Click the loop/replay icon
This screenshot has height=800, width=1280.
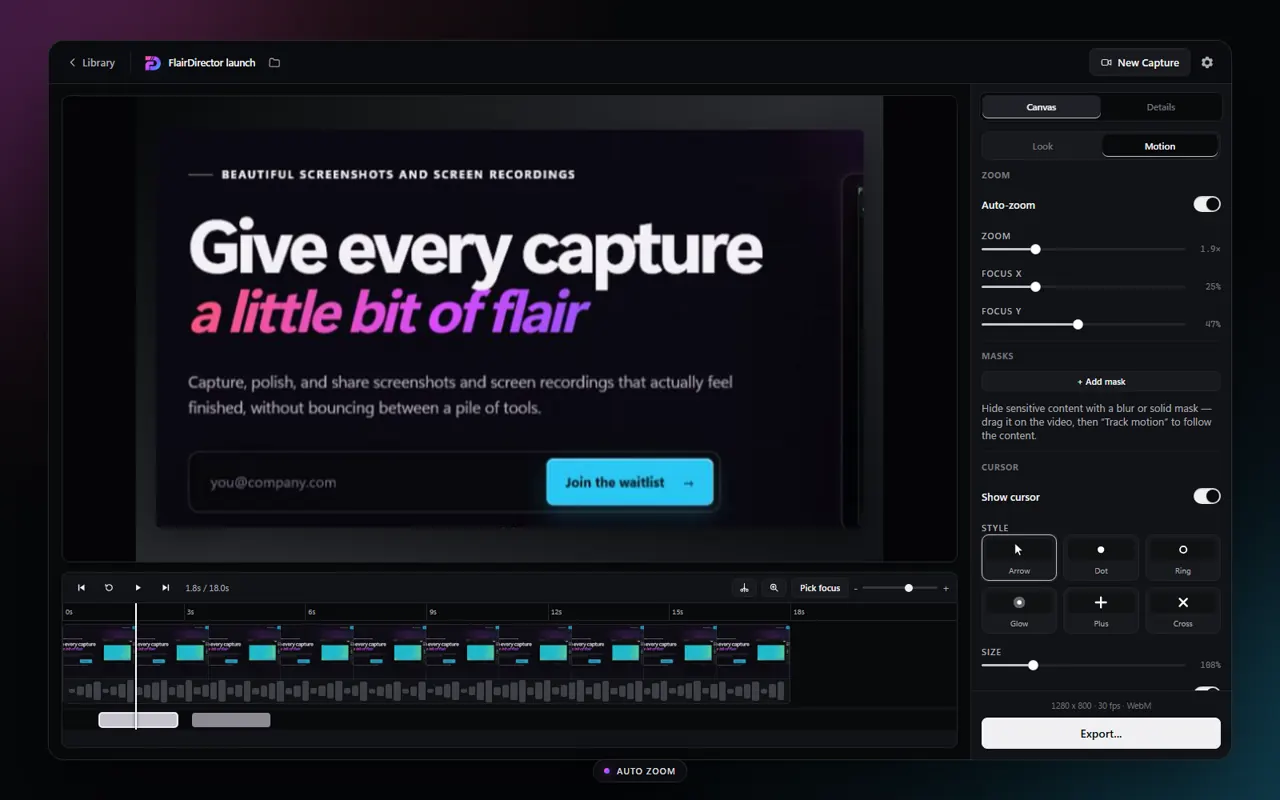[x=109, y=588]
